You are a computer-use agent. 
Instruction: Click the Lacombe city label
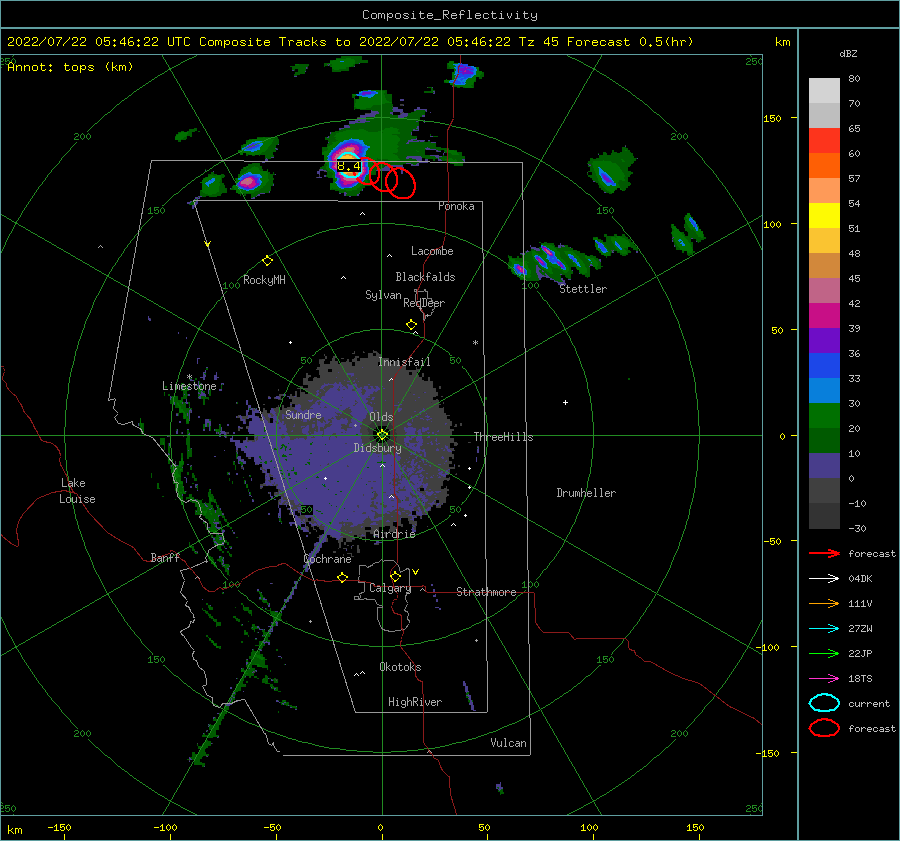pyautogui.click(x=432, y=251)
